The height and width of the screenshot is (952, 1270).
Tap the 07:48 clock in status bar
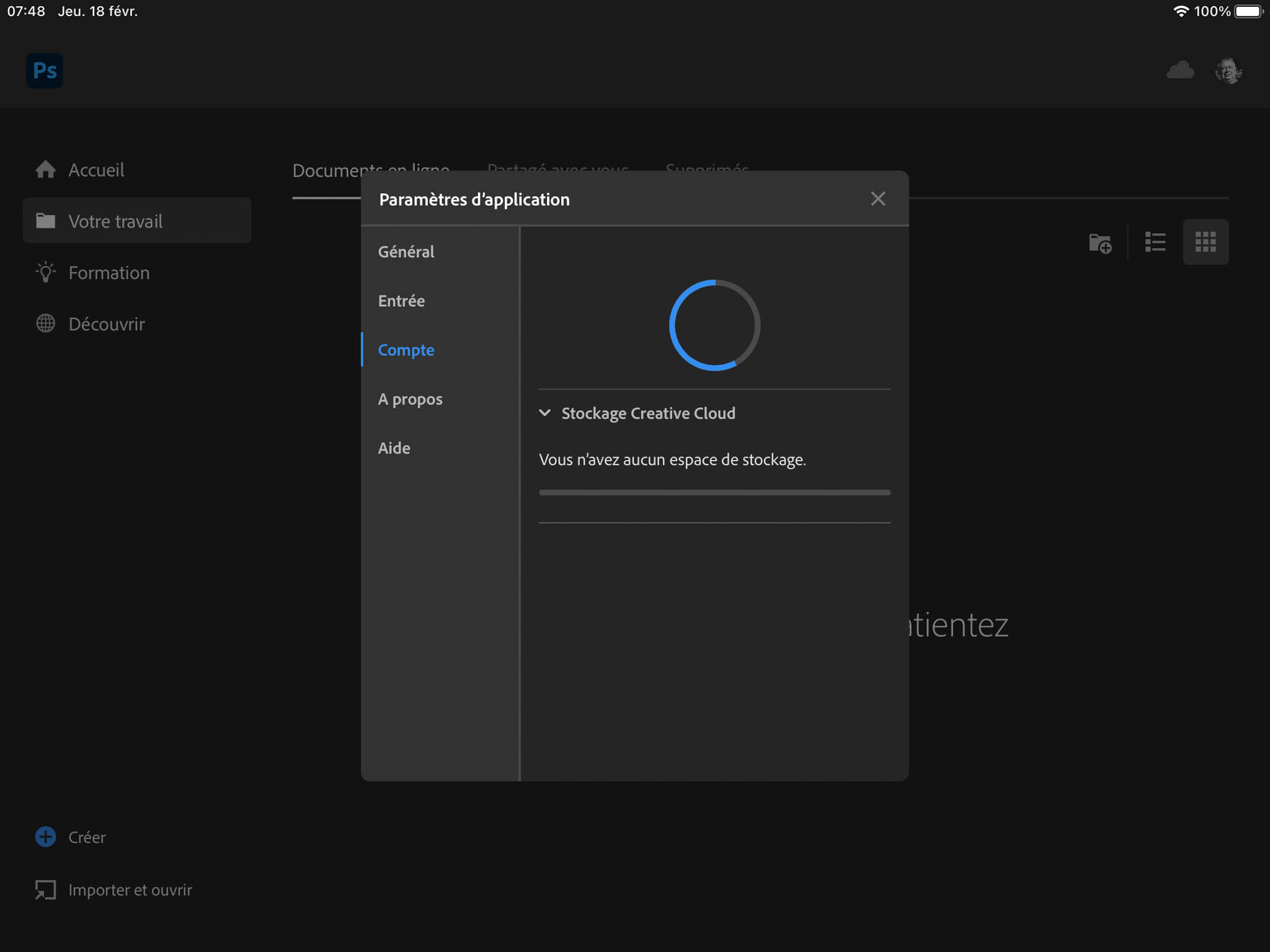point(26,11)
